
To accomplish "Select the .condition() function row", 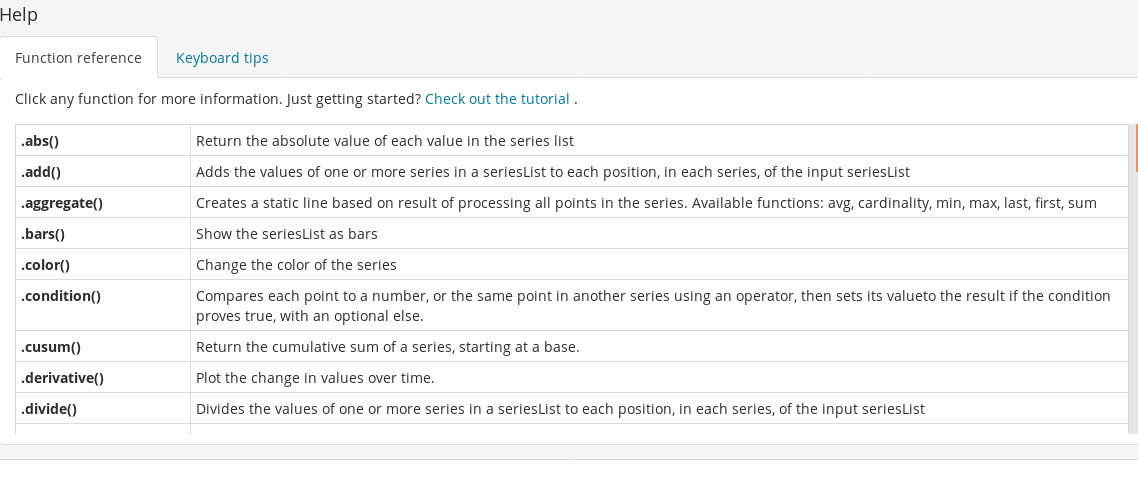I will pyautogui.click(x=572, y=306).
